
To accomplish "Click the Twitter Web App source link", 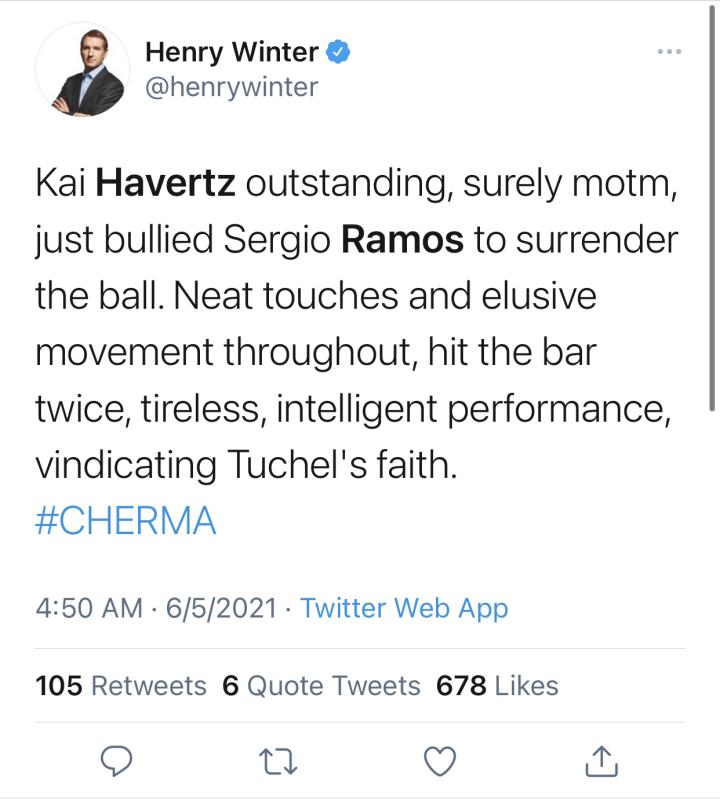I will (x=404, y=608).
